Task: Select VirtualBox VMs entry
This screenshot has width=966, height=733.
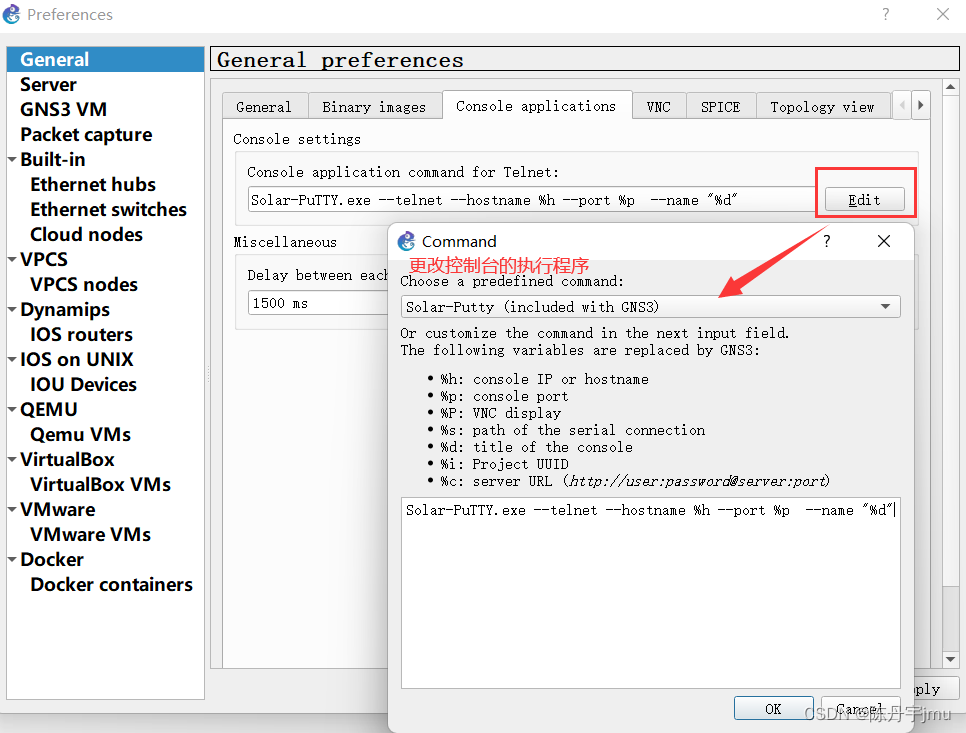Action: 100,484
